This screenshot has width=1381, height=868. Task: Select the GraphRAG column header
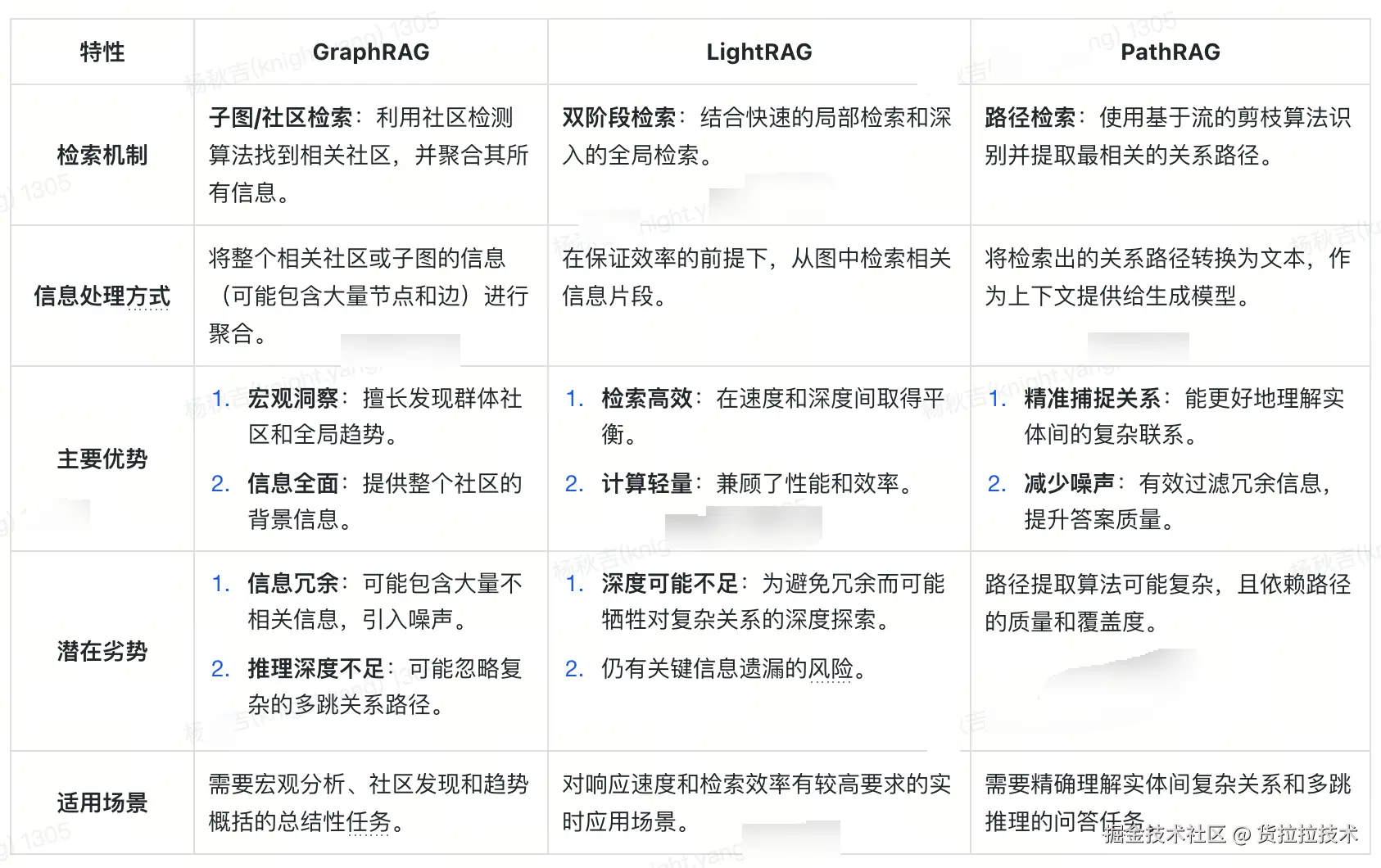(371, 52)
